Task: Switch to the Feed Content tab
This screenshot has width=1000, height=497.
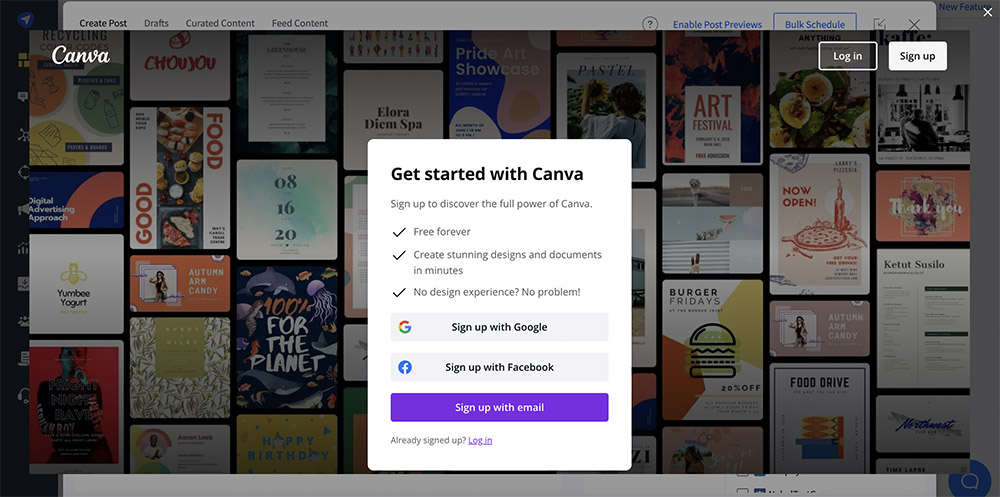Action: [300, 23]
